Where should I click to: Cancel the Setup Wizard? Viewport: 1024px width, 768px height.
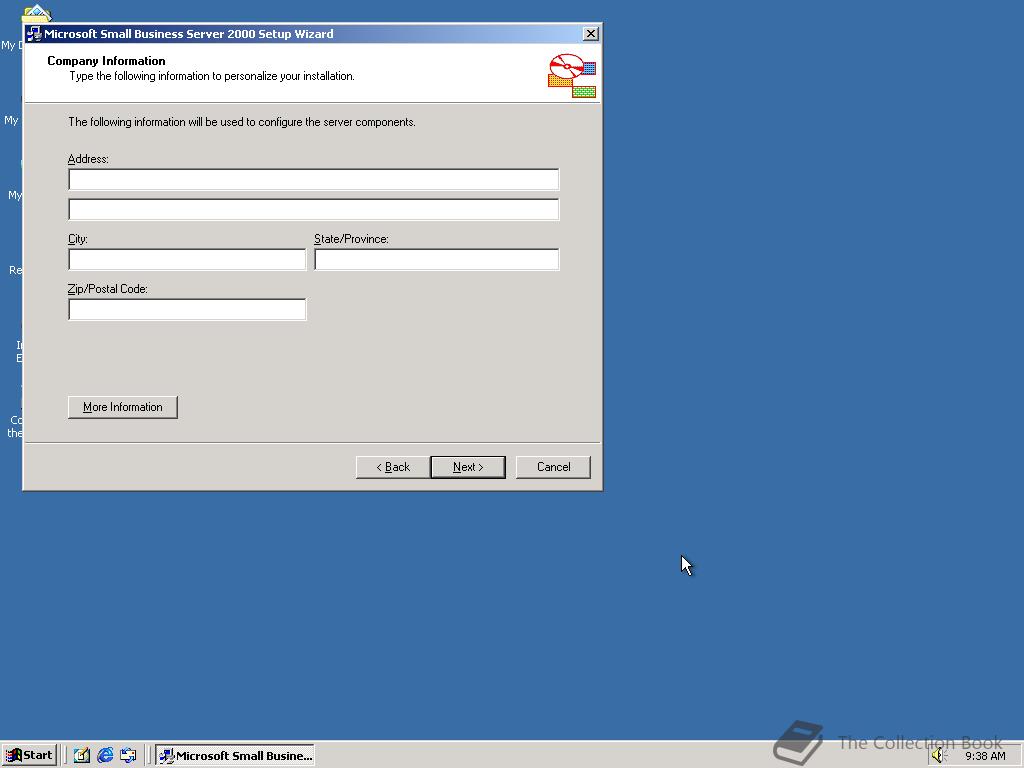pyautogui.click(x=553, y=467)
